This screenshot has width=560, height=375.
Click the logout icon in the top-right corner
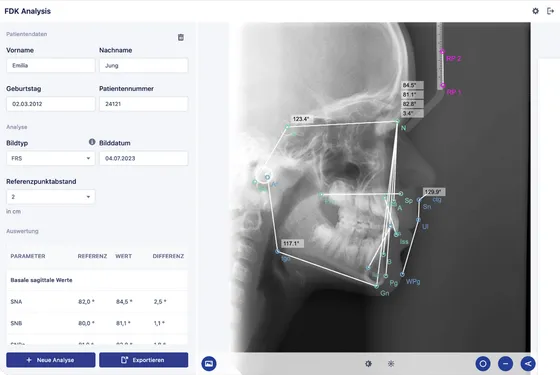click(550, 11)
